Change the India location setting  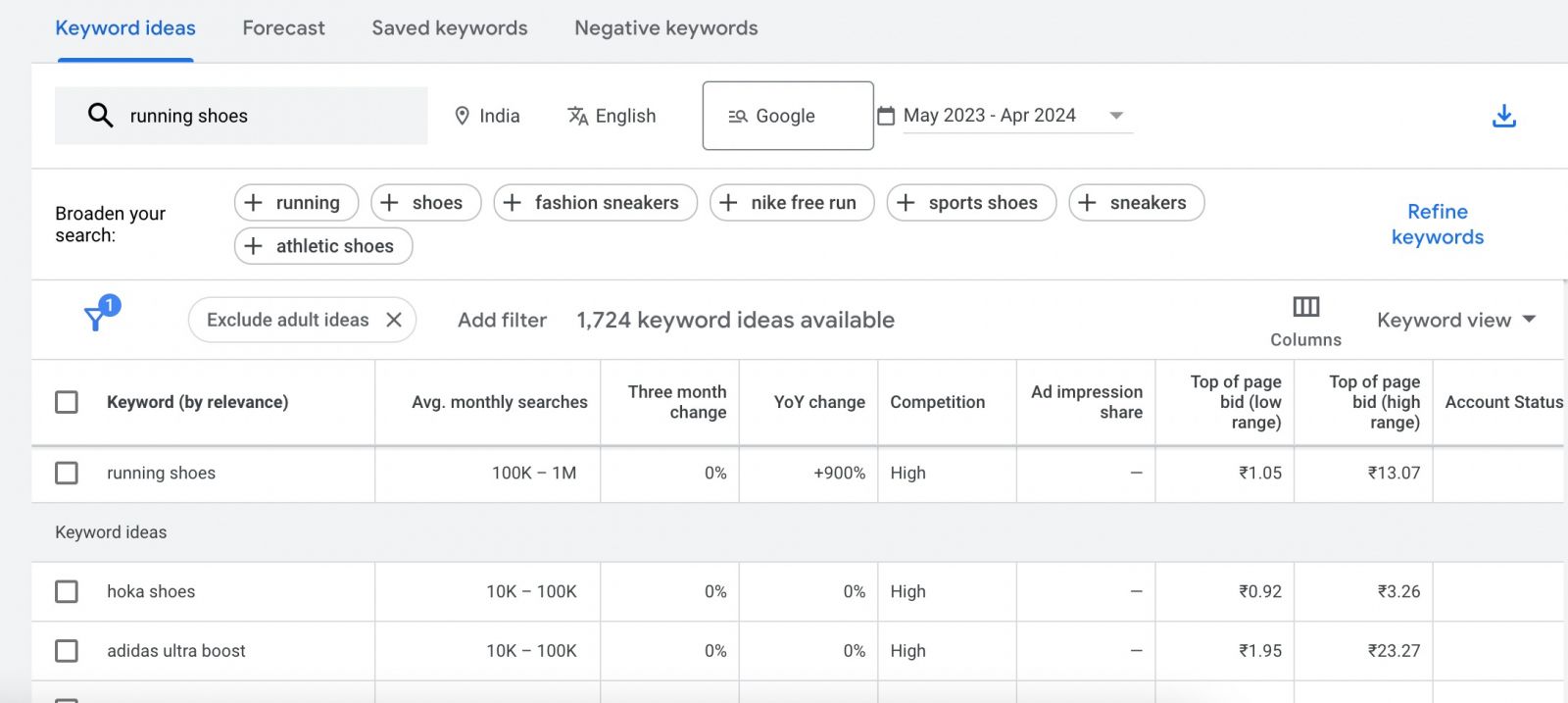point(487,116)
